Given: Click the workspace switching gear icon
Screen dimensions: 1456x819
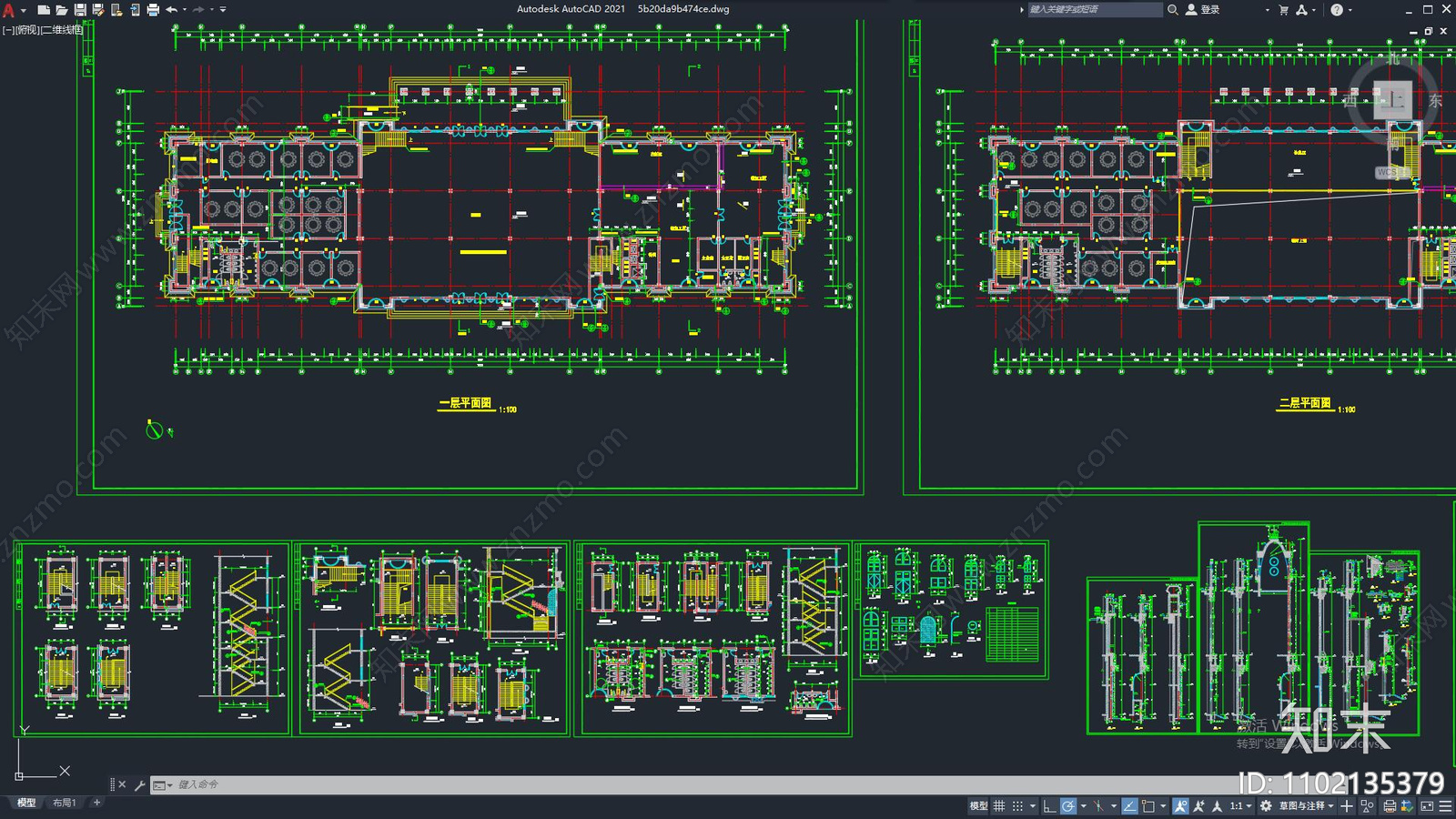Looking at the screenshot, I should [1266, 806].
